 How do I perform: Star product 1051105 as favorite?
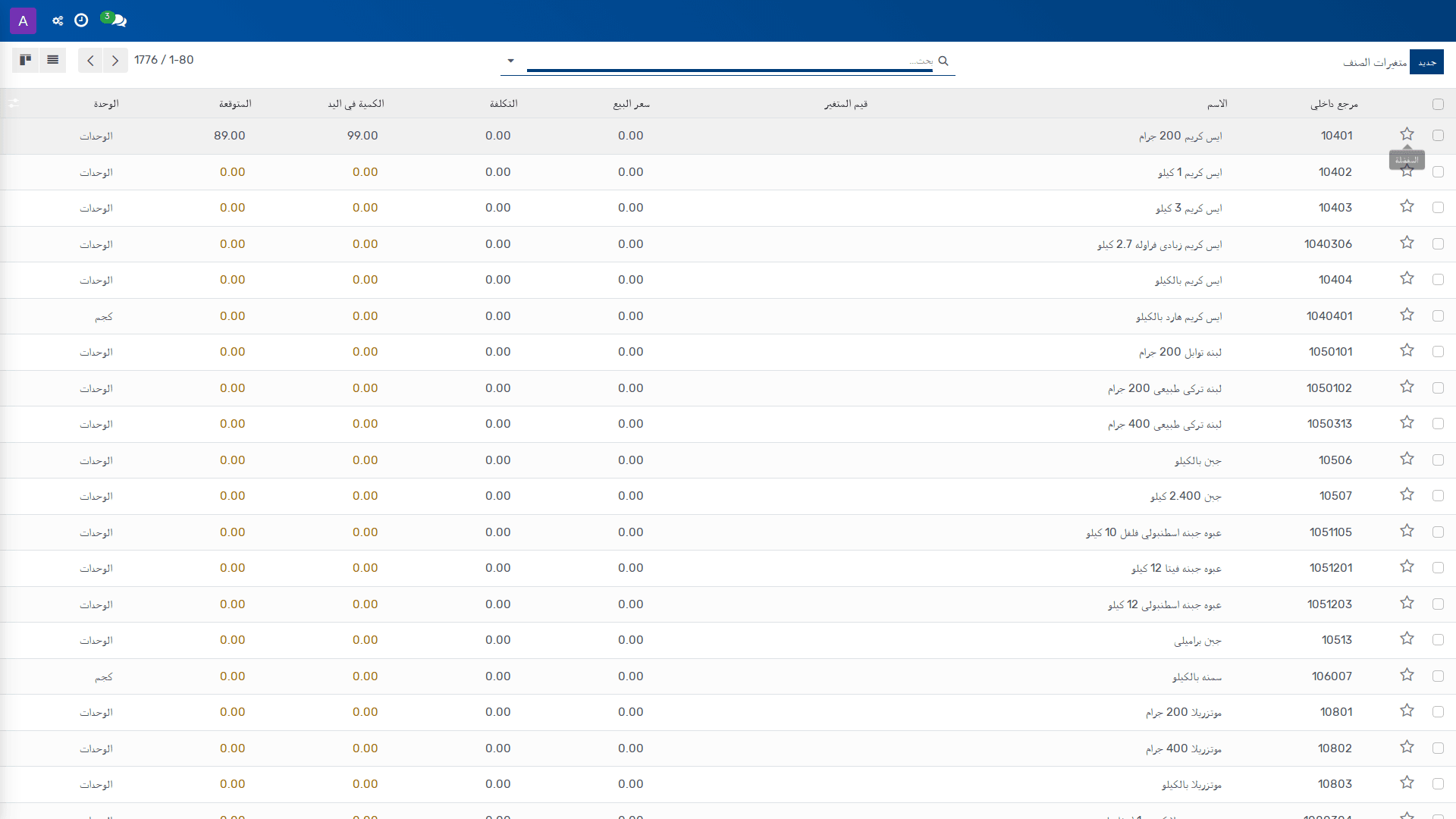[x=1407, y=531]
